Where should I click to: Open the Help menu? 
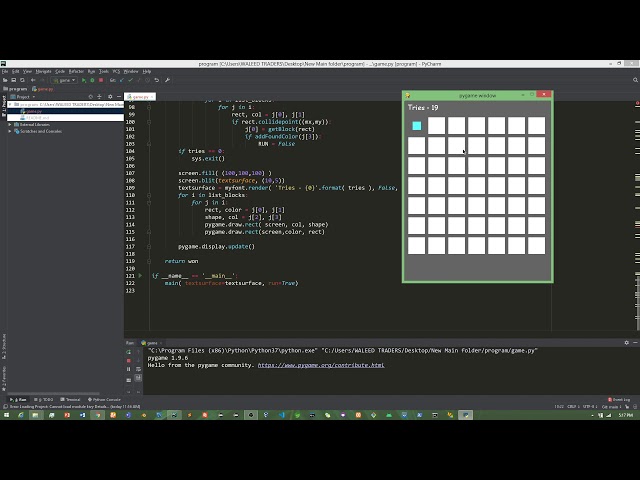(x=147, y=71)
